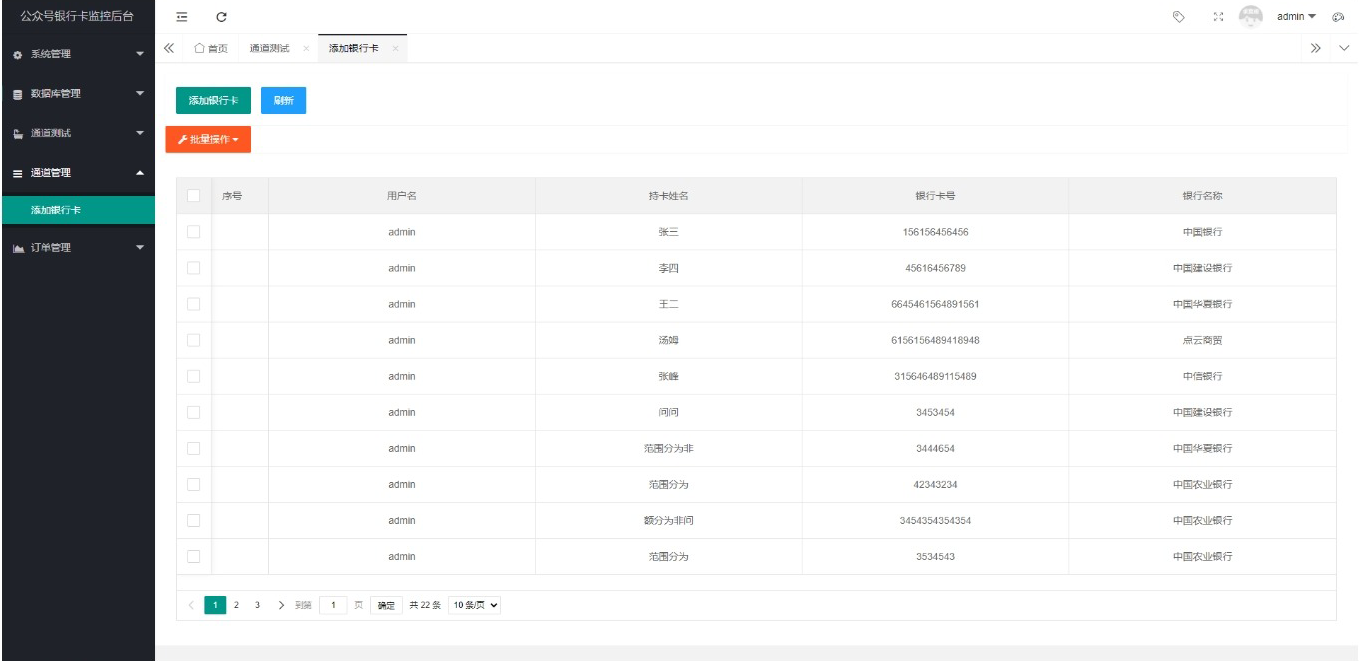Open the 批量操作 dropdown

(x=208, y=140)
